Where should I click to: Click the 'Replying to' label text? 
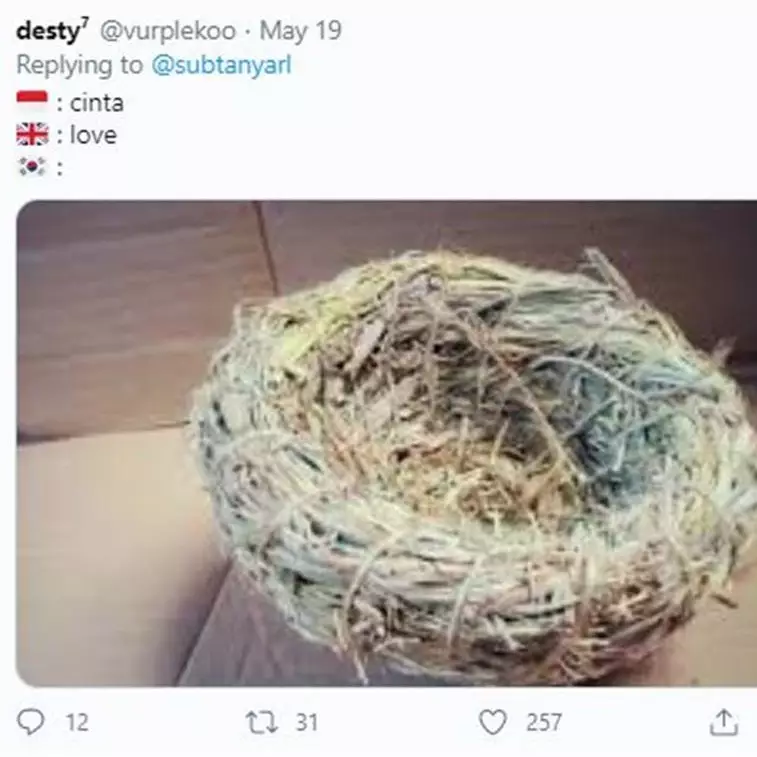(80, 65)
